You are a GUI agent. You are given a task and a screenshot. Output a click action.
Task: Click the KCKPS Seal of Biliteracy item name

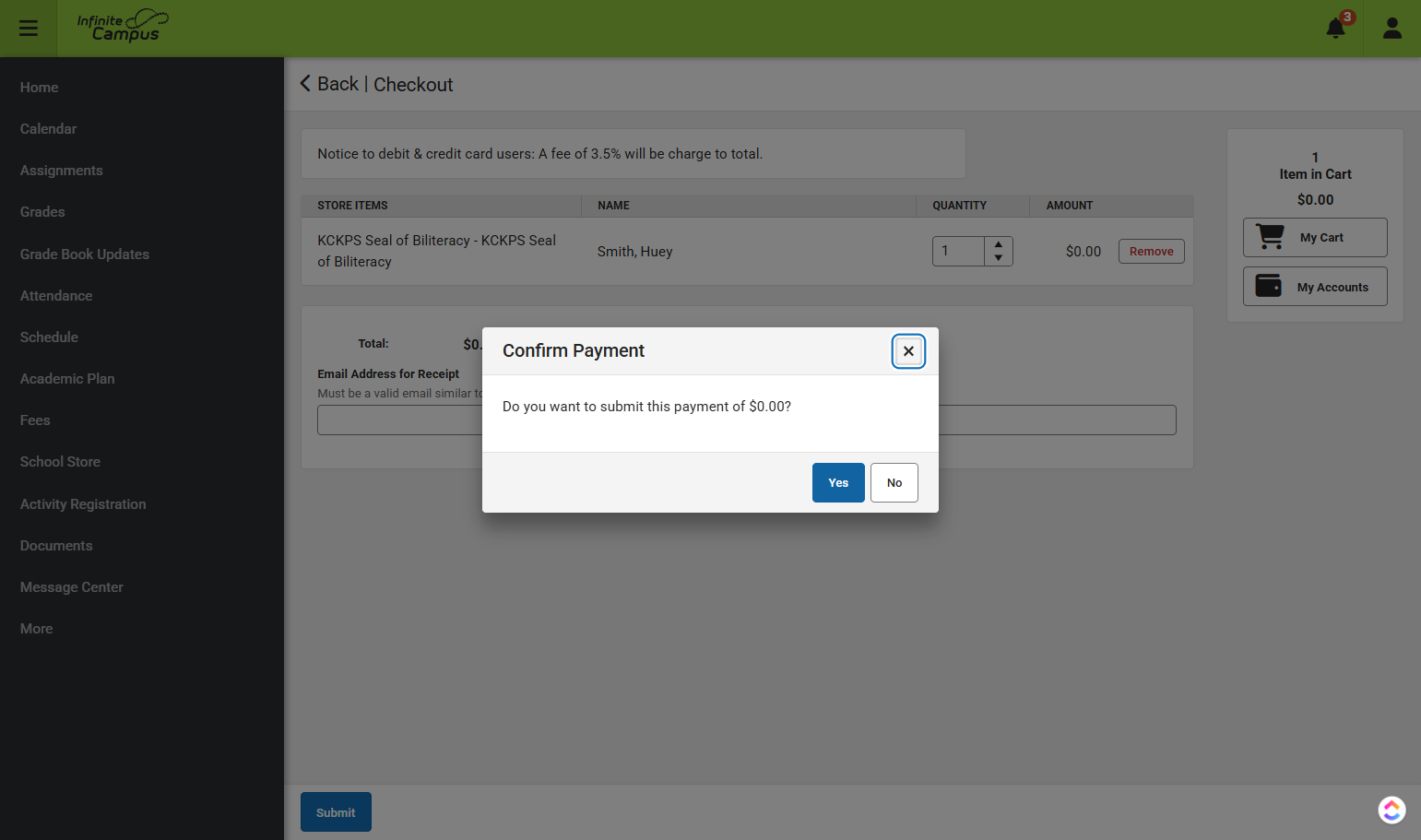coord(437,251)
